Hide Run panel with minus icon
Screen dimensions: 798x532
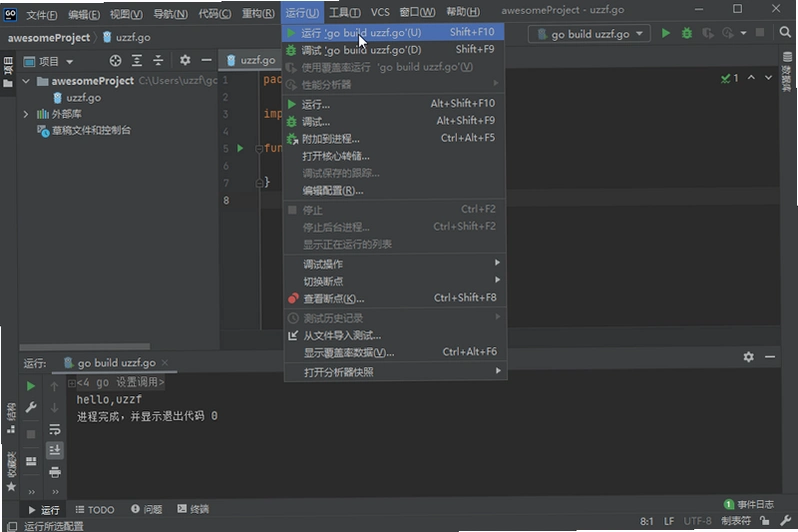(770, 357)
